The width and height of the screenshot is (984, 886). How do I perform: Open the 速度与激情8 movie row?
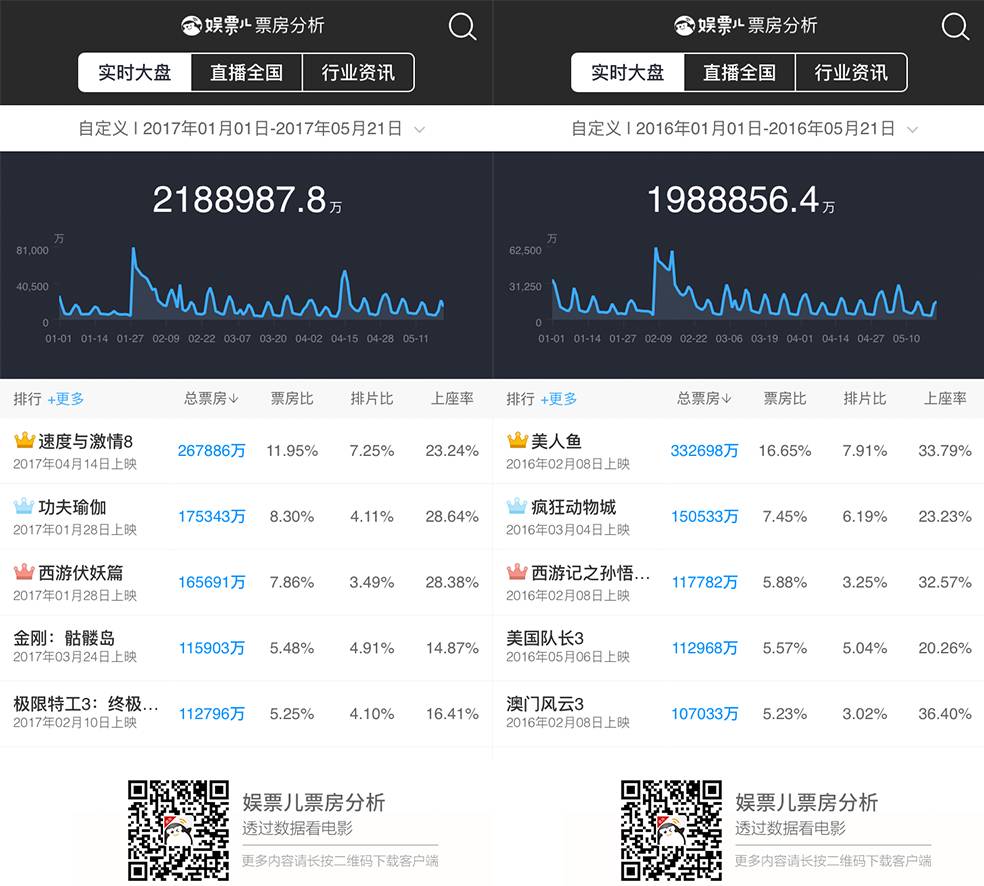point(246,451)
